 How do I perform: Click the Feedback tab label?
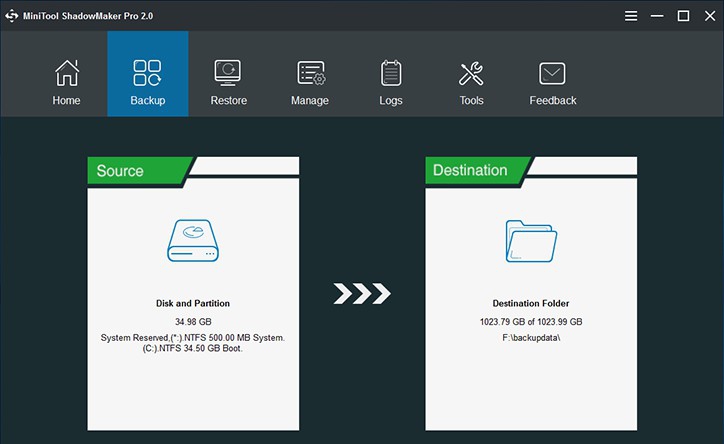pos(553,100)
